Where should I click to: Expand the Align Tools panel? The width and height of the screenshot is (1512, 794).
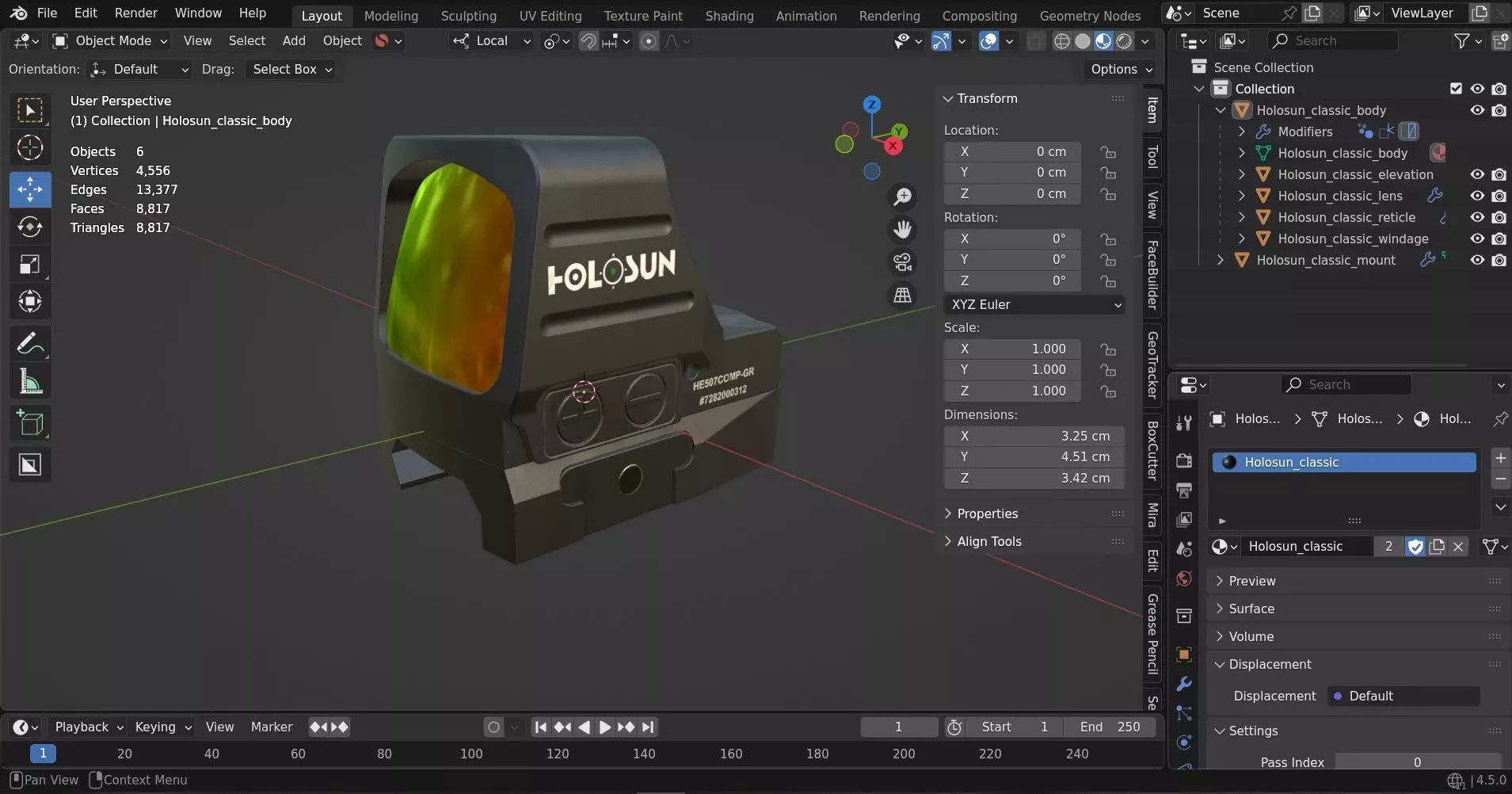coord(988,541)
